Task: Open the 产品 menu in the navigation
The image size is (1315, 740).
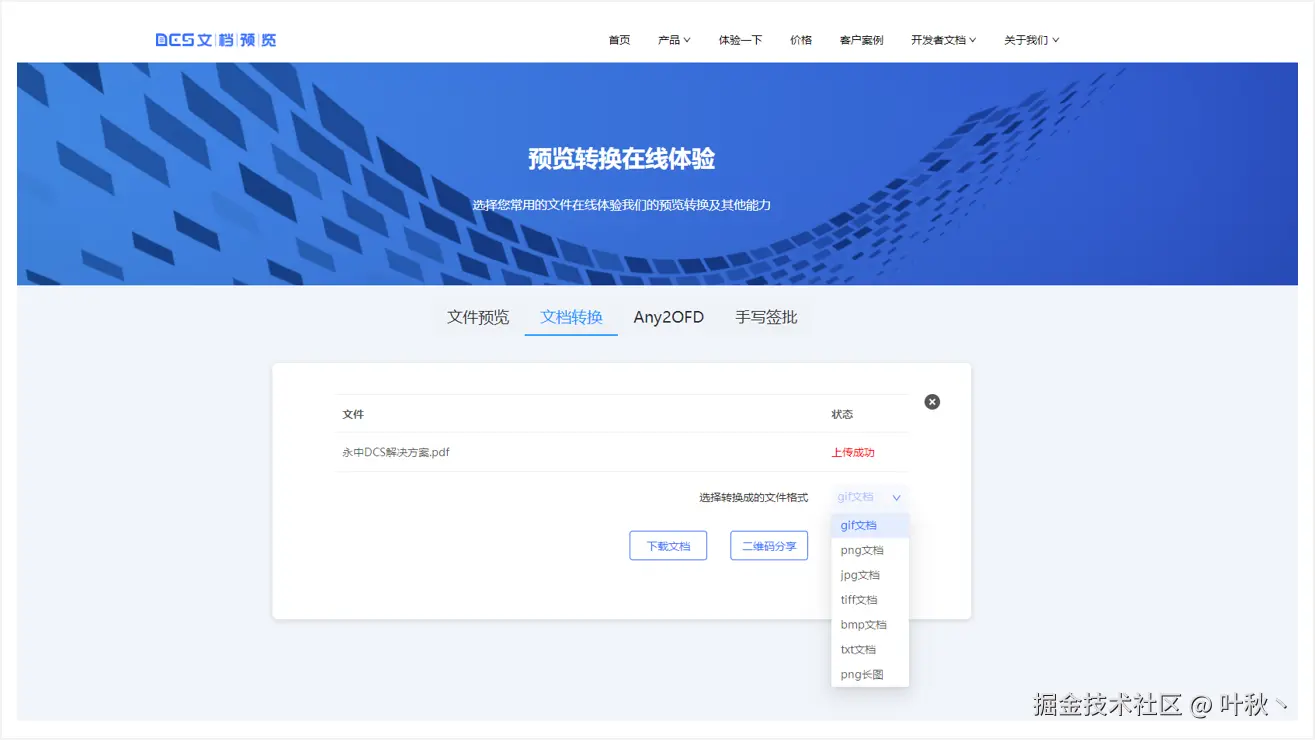Action: 673,39
